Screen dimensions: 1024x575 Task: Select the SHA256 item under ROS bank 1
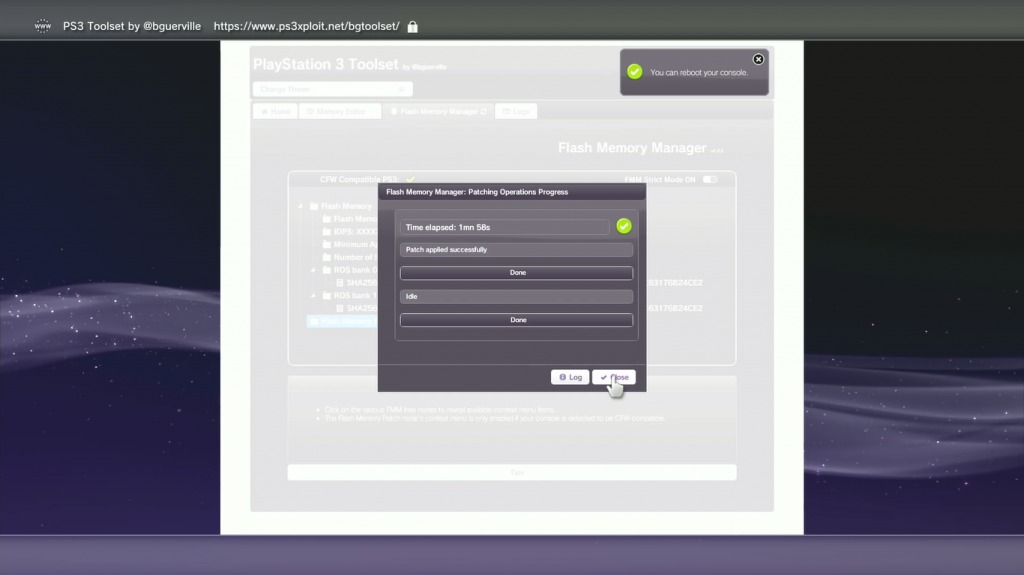tap(357, 308)
